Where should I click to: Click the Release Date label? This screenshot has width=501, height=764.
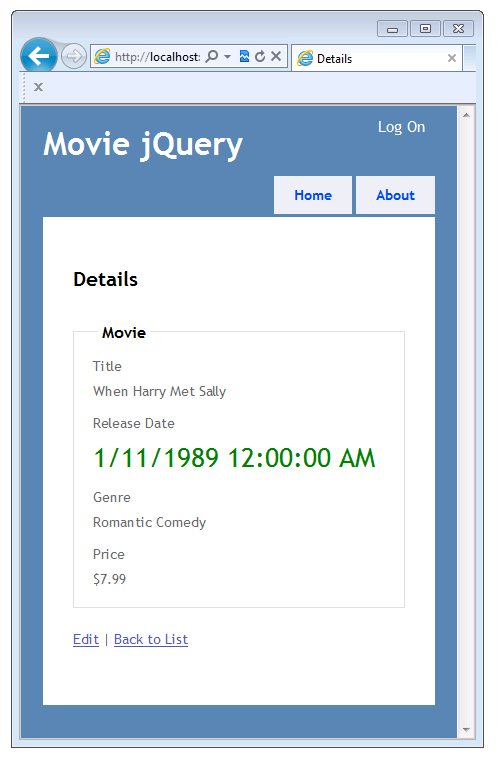click(134, 423)
